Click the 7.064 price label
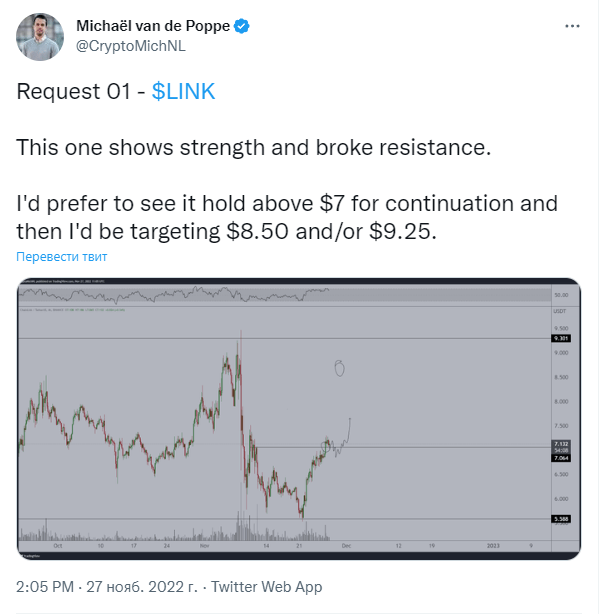This screenshot has height=614, width=601. point(561,458)
